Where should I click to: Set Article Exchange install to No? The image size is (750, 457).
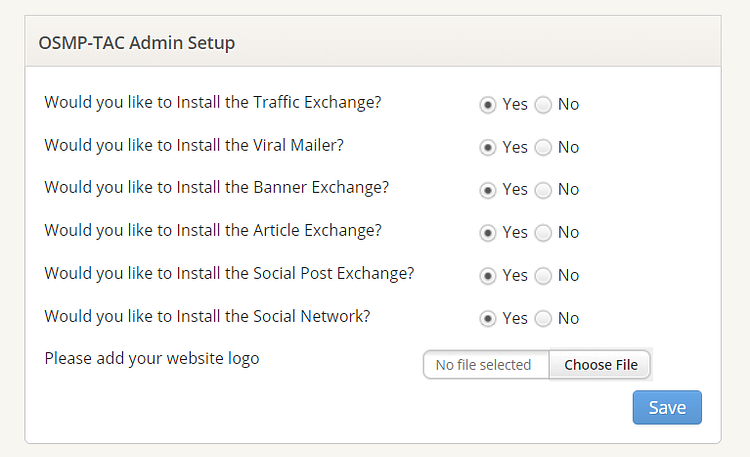pos(543,233)
